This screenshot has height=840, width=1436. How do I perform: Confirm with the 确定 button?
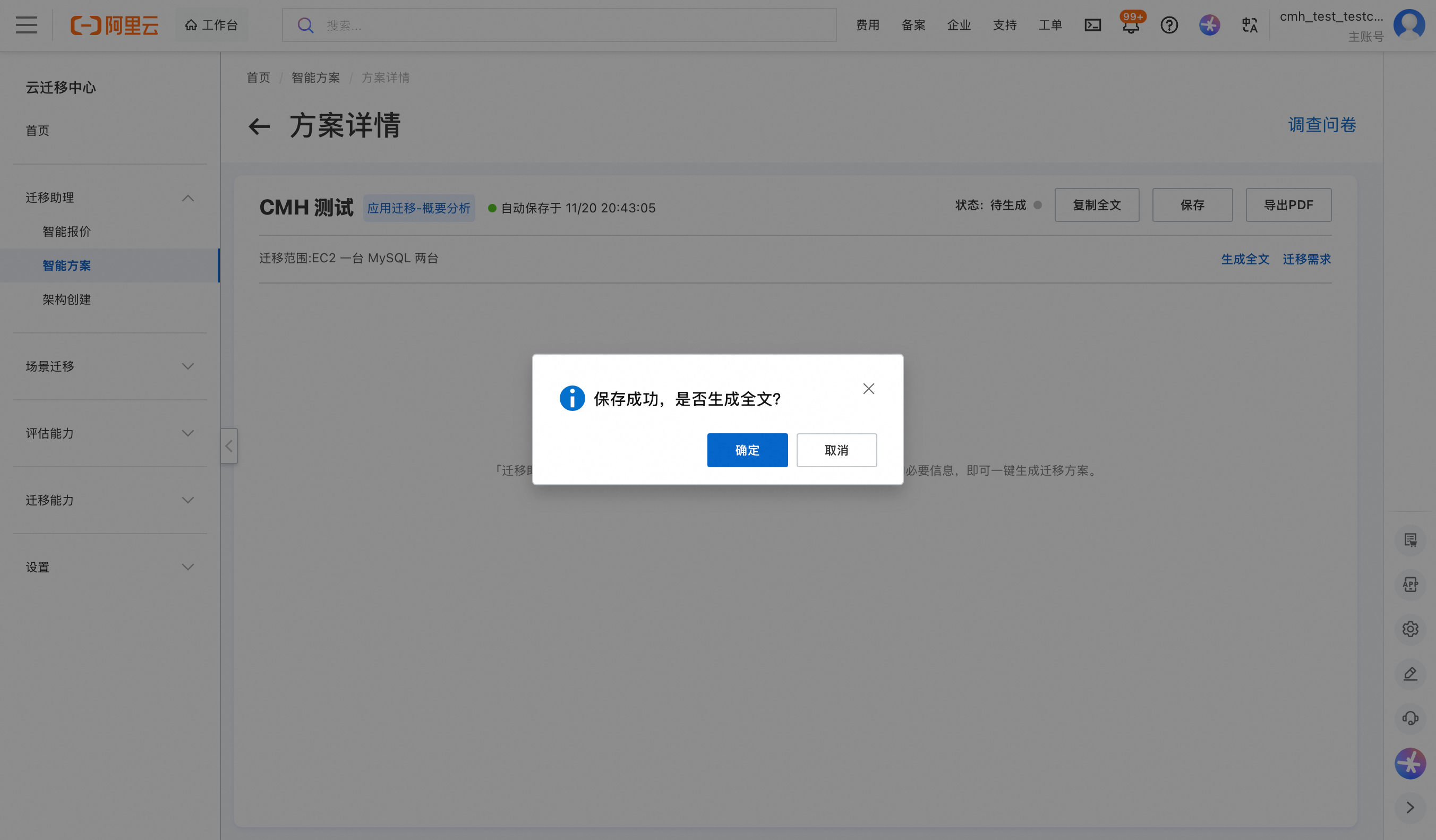point(747,450)
